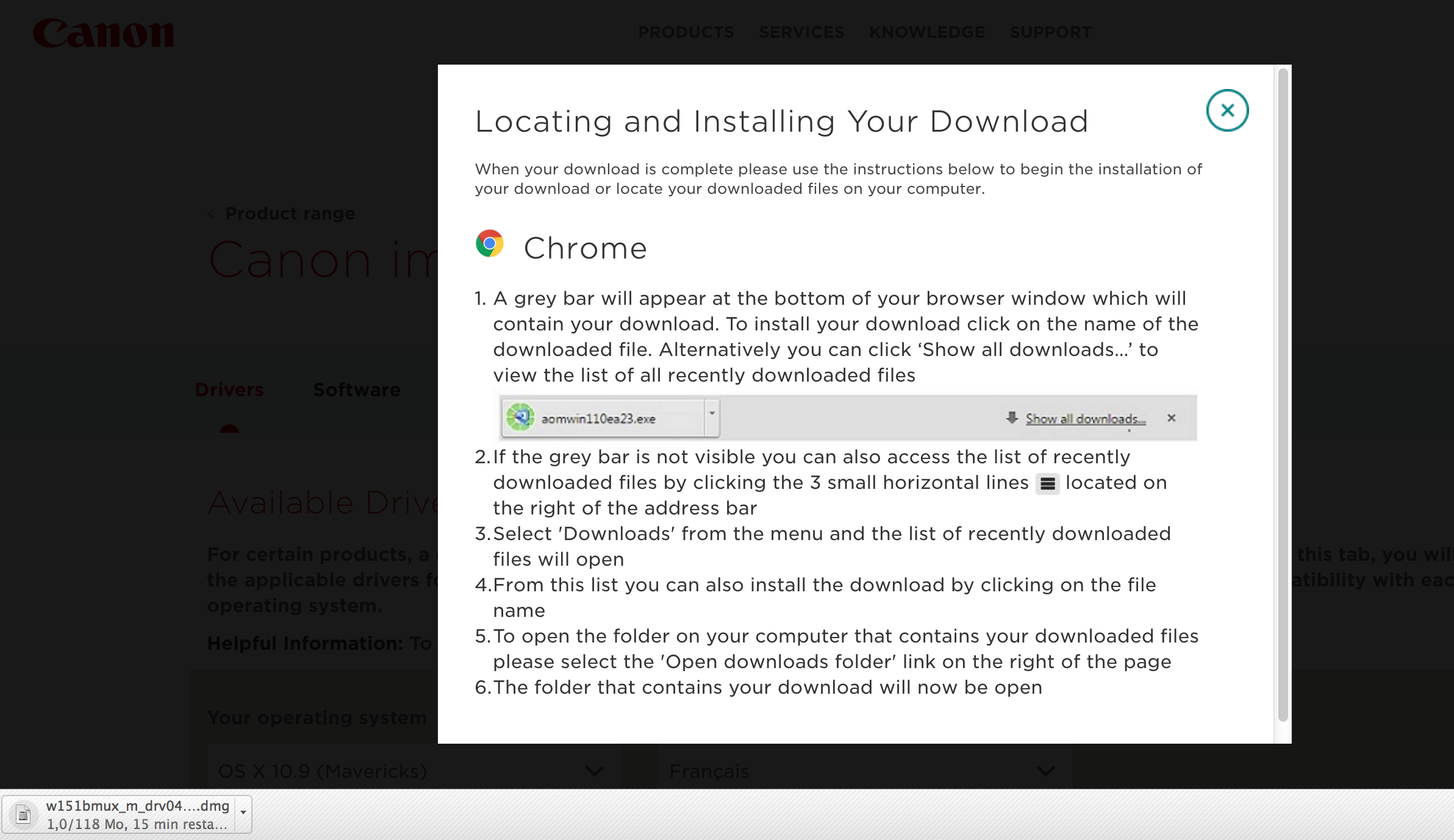Click the dialog's vertical scrollbar
This screenshot has height=840, width=1454.
coord(1283,396)
